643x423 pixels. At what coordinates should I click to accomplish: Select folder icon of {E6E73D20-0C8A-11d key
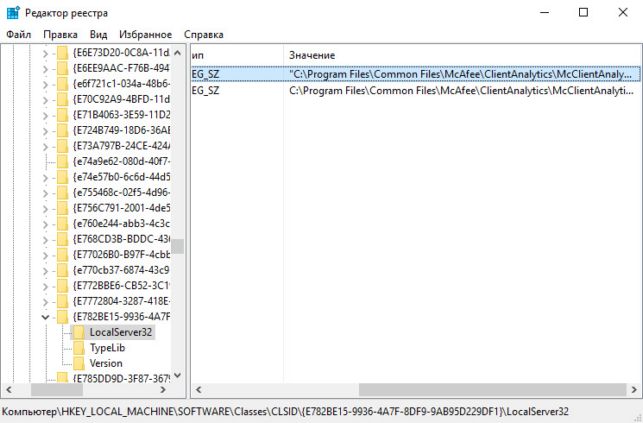pos(62,53)
